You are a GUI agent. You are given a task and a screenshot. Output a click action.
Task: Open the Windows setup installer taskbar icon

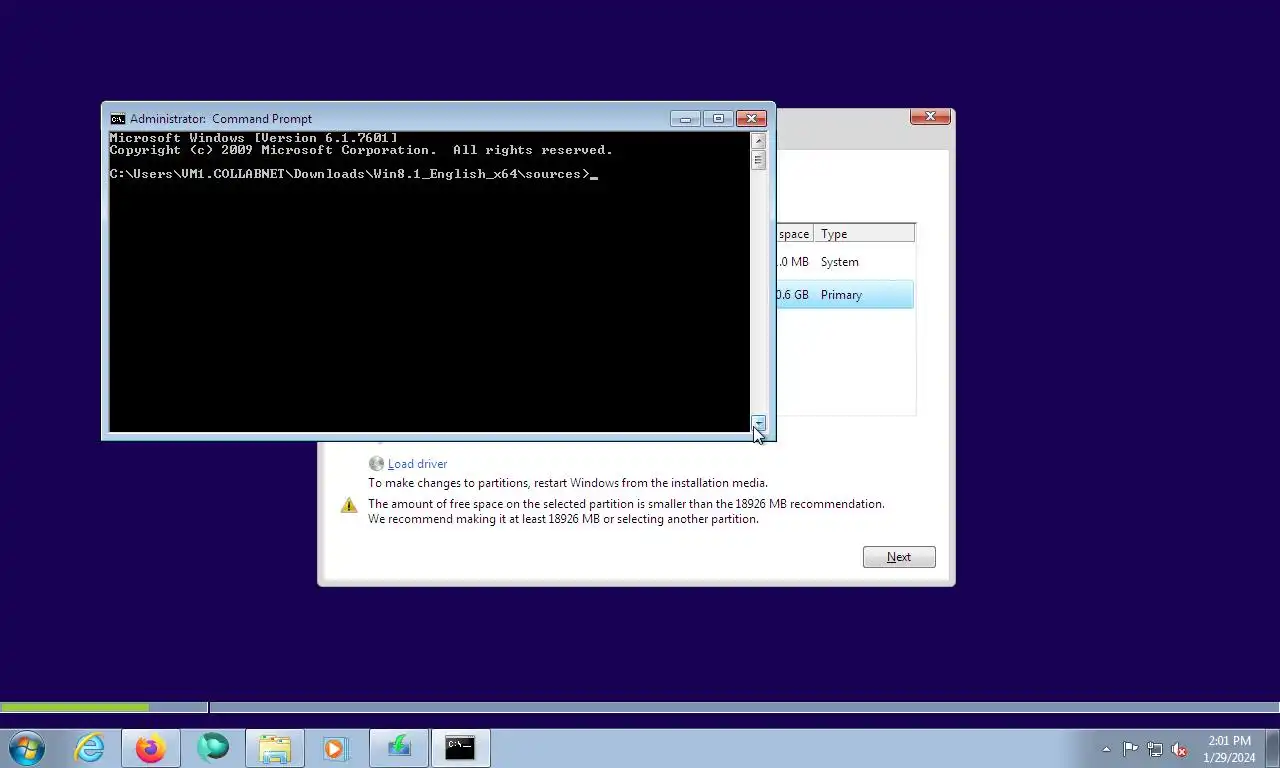(x=399, y=748)
